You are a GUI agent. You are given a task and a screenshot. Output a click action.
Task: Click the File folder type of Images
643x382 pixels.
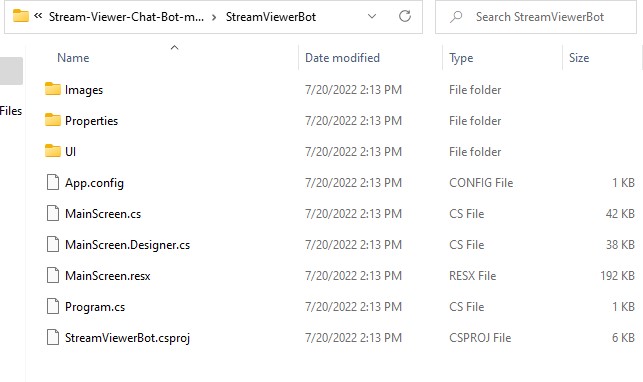(x=475, y=89)
